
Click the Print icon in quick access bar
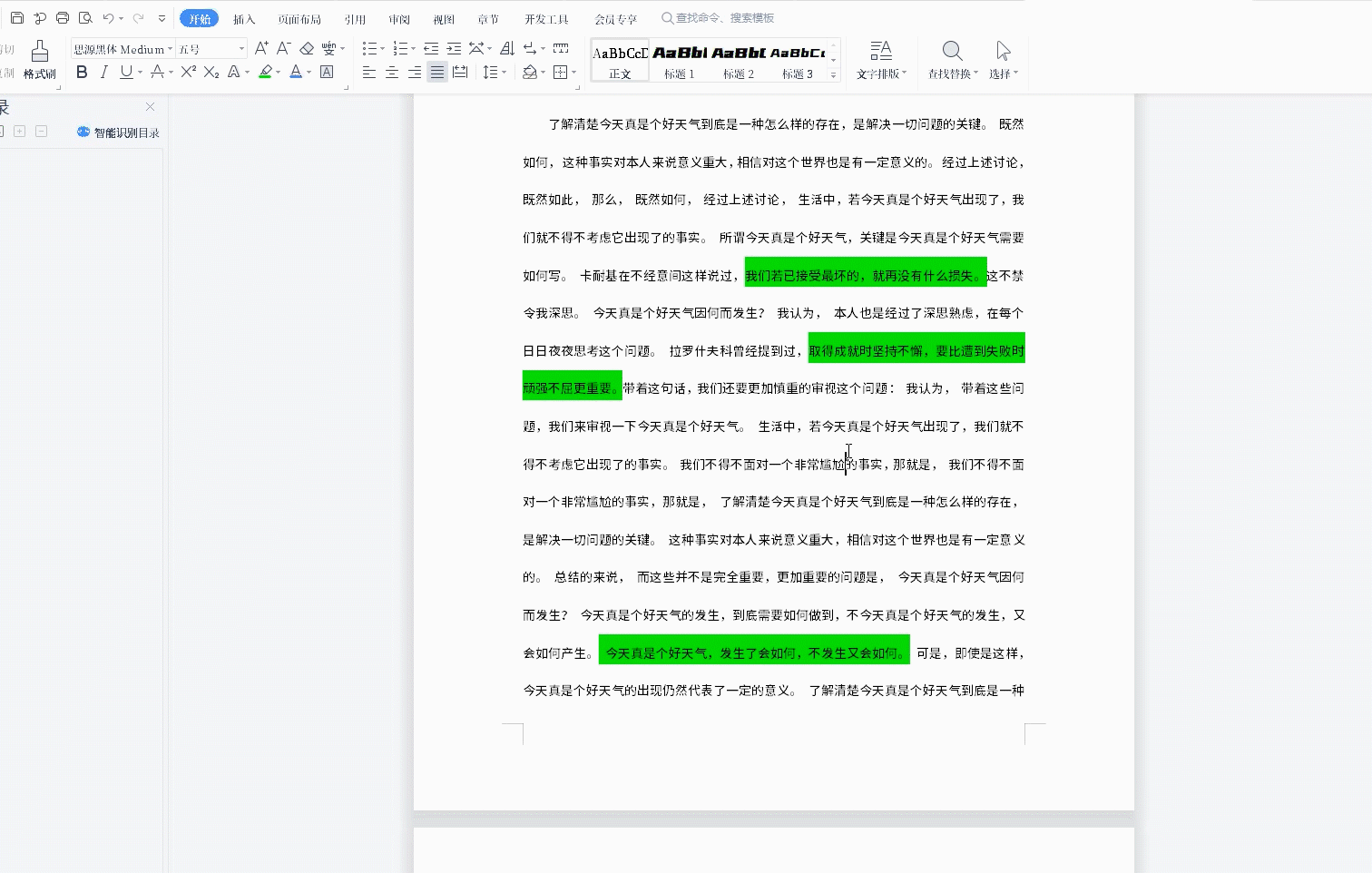pyautogui.click(x=63, y=18)
